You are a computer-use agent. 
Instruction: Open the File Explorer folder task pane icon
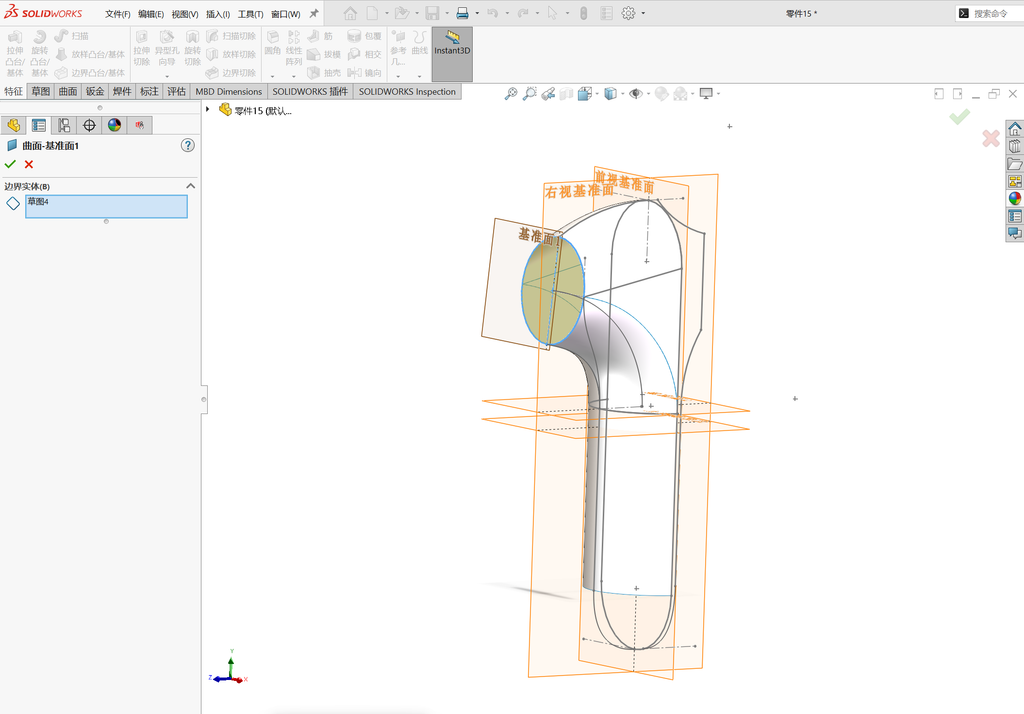coord(1015,163)
